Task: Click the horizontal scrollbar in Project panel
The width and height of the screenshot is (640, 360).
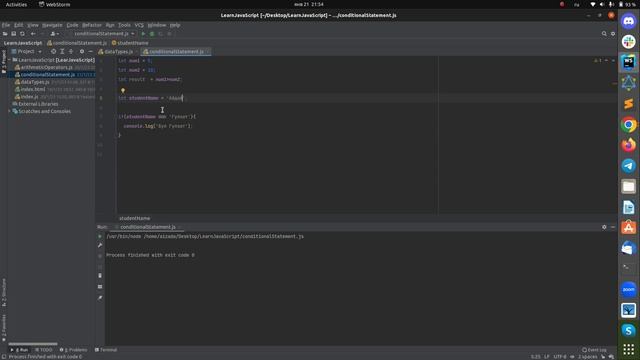Action: tap(33, 344)
